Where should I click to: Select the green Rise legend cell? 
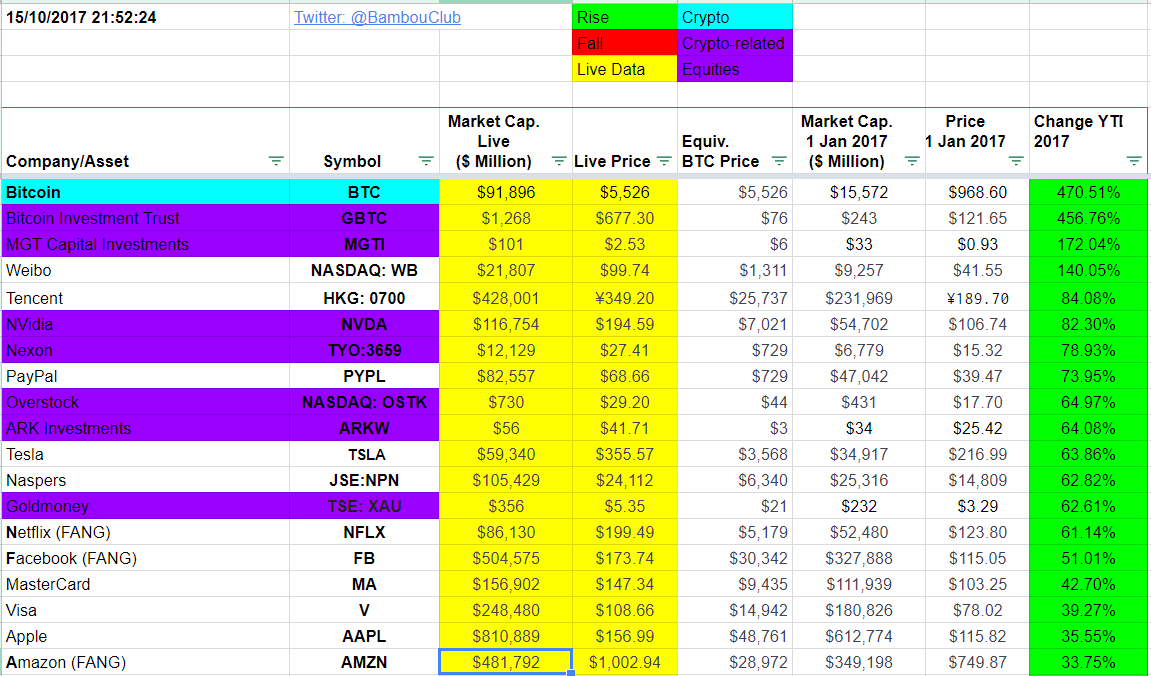click(x=625, y=17)
